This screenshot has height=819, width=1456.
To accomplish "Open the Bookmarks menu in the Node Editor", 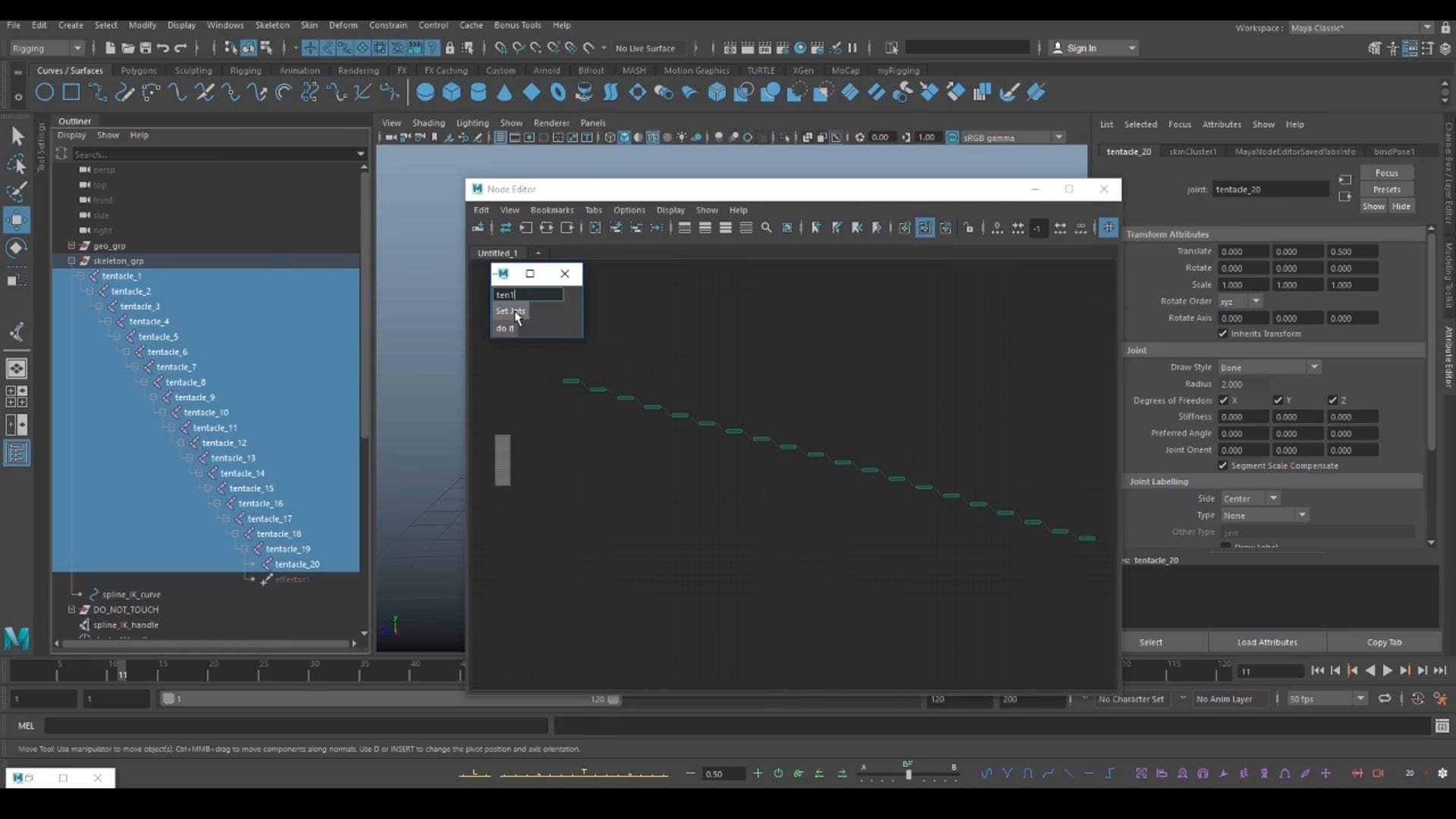I will 552,210.
